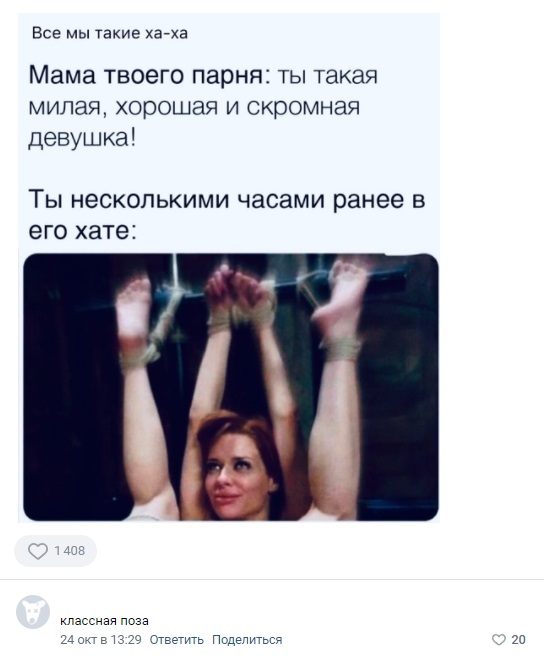Toggle like on the 'классная поза' comment
Screen dimensions: 544x664
pos(508,639)
